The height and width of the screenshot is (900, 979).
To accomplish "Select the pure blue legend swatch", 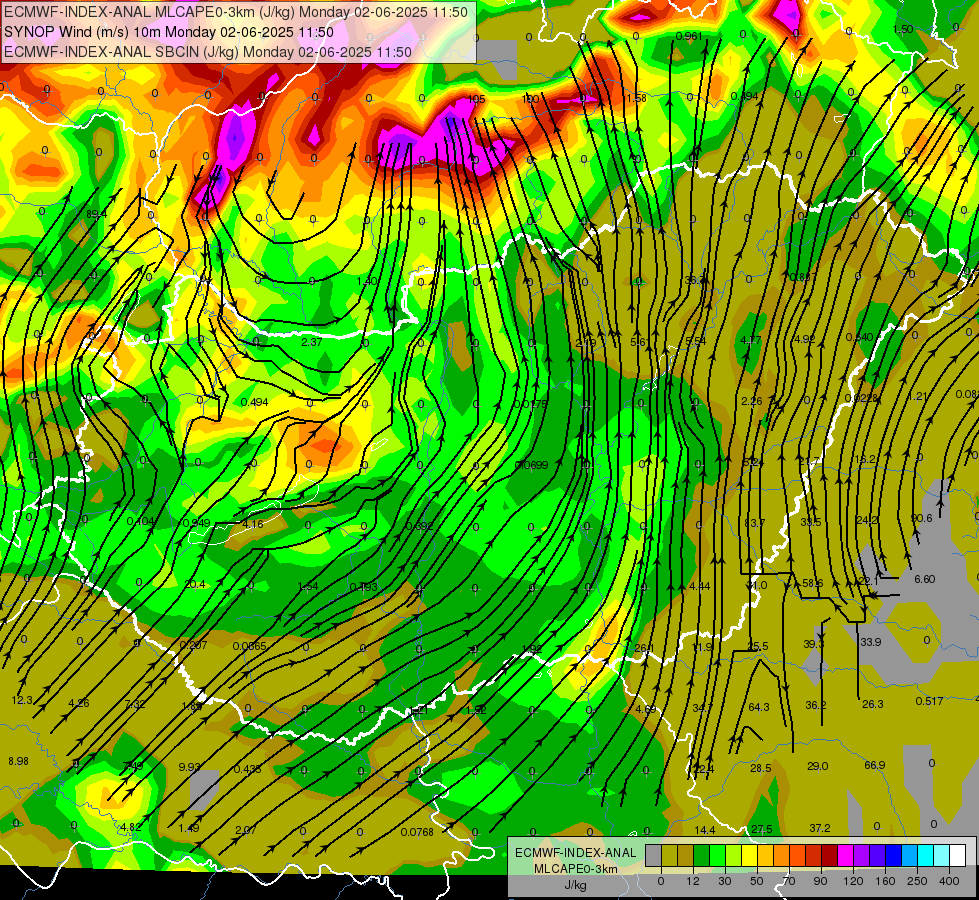I will pyautogui.click(x=893, y=855).
